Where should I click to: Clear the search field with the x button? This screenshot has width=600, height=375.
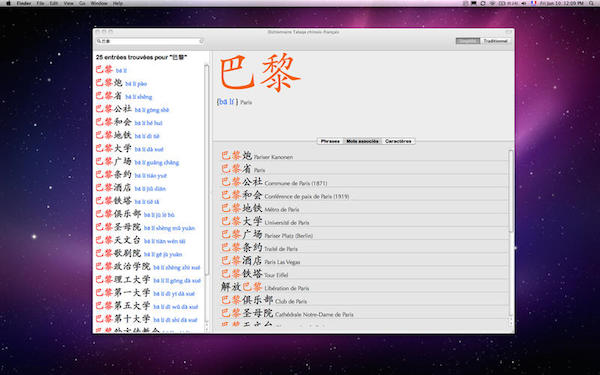click(x=202, y=41)
